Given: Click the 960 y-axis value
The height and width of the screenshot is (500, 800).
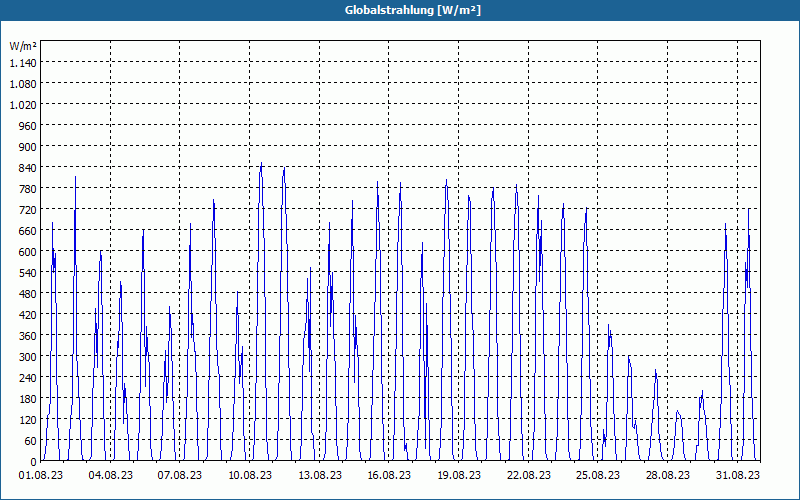Looking at the screenshot, I should (28, 126).
